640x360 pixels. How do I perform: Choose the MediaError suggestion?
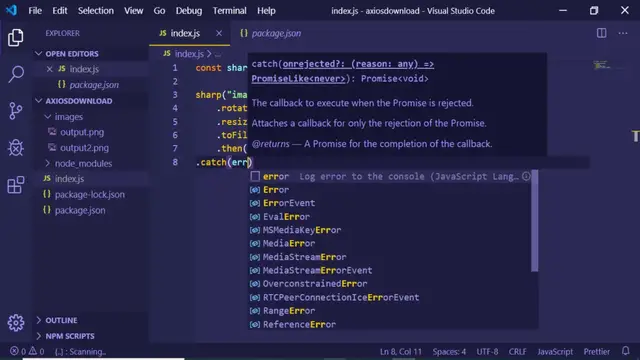pos(390,244)
